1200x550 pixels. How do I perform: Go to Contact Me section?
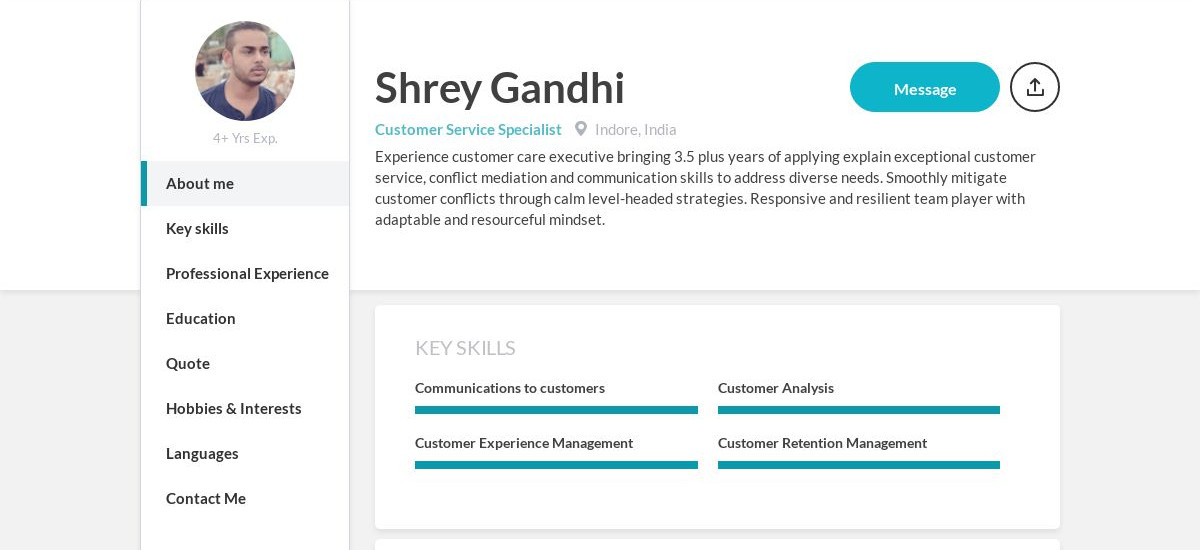pos(206,499)
